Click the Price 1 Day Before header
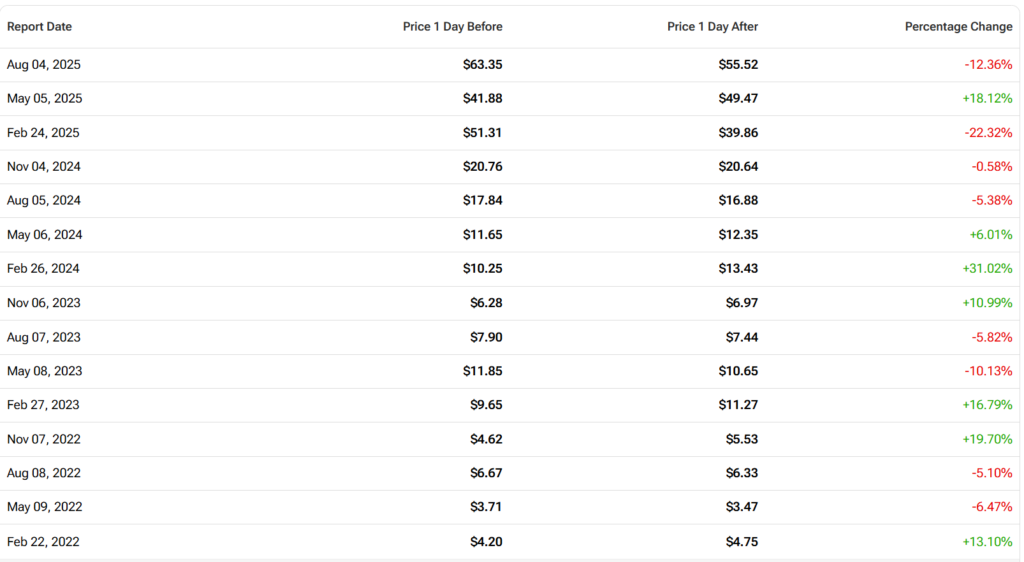This screenshot has width=1024, height=562. point(452,27)
